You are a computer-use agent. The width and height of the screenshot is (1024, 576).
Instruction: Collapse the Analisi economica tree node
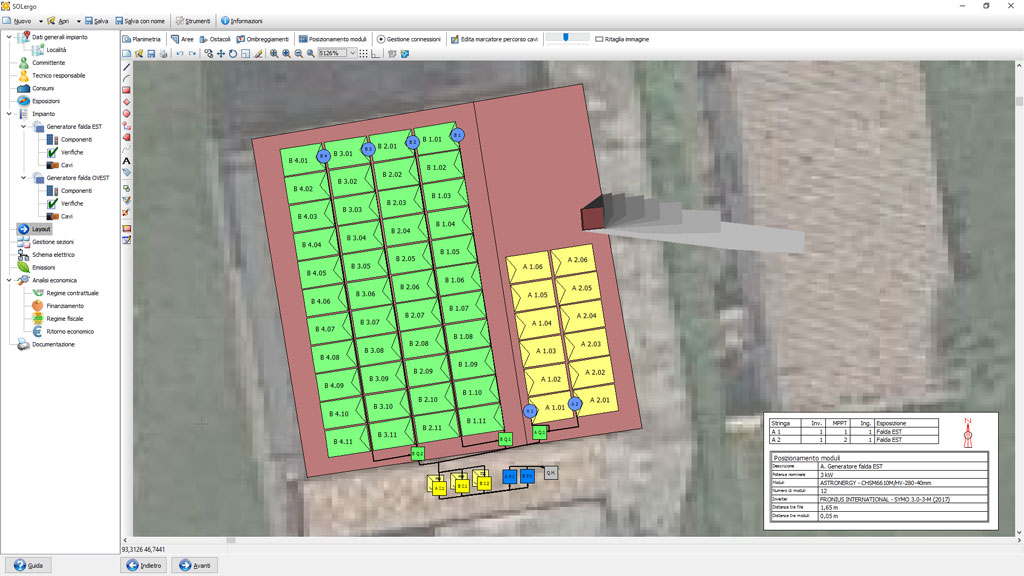pyautogui.click(x=9, y=280)
